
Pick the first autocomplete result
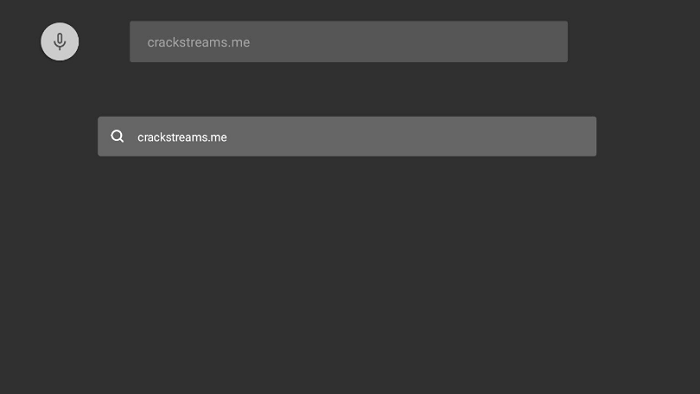coord(347,137)
